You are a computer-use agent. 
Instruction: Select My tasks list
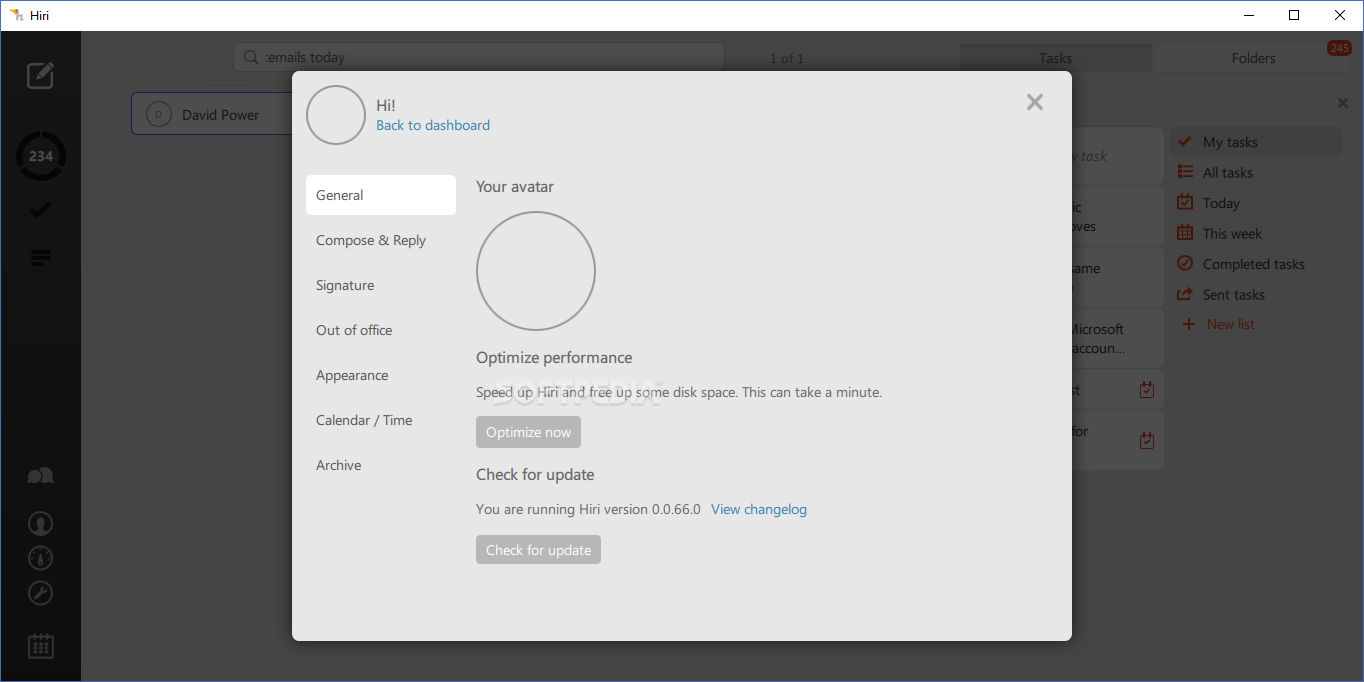point(1257,142)
